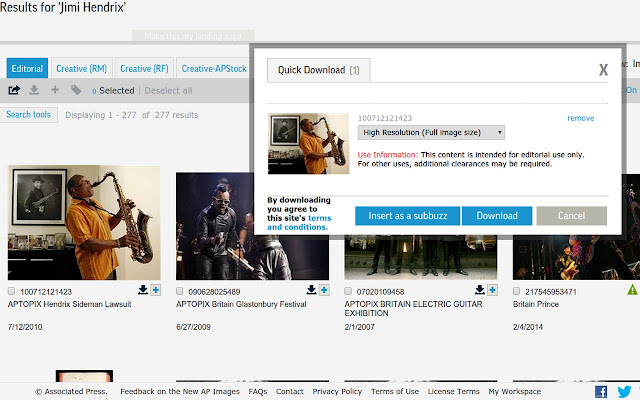Viewport: 640px width, 400px height.
Task: Open the saxophone player thumbnail in results
Action: [x=84, y=222]
